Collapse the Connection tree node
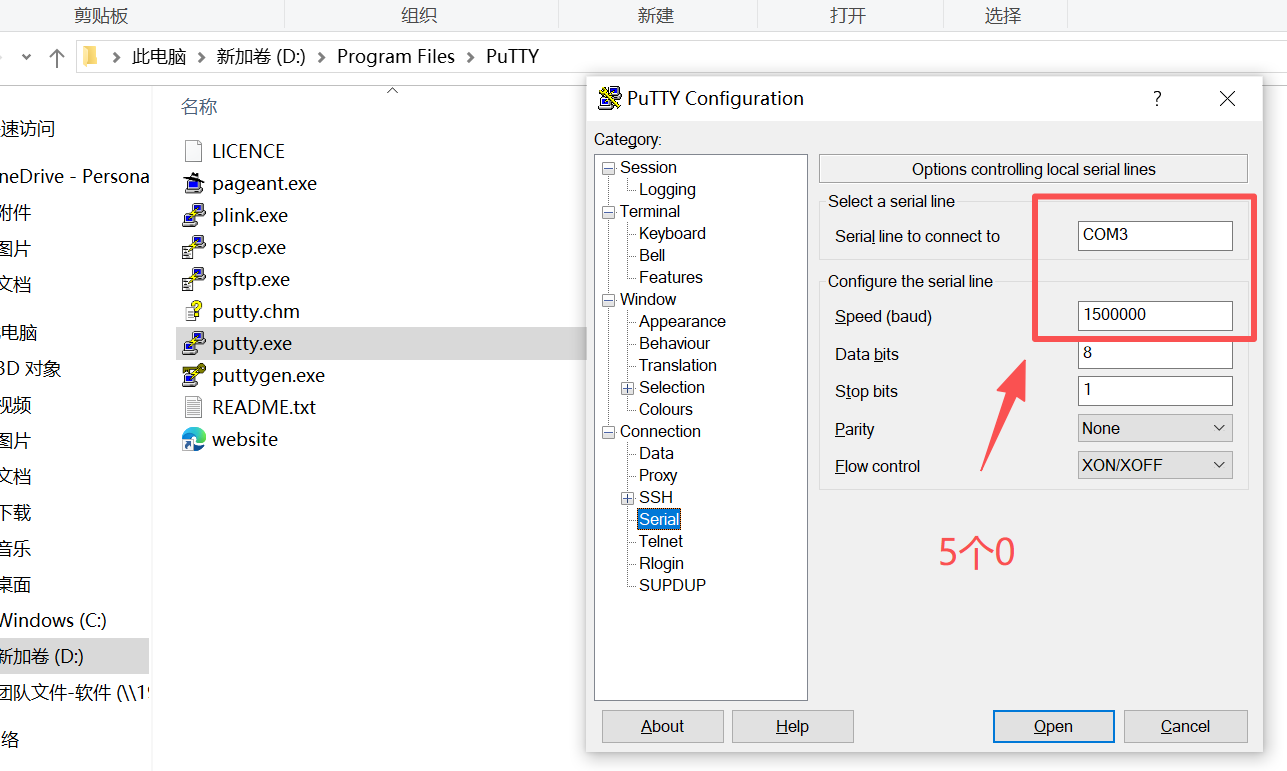 coord(608,432)
